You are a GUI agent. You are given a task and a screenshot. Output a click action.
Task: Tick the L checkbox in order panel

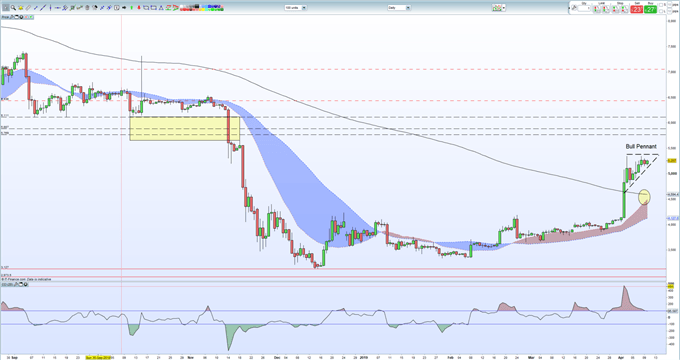pyautogui.click(x=661, y=11)
